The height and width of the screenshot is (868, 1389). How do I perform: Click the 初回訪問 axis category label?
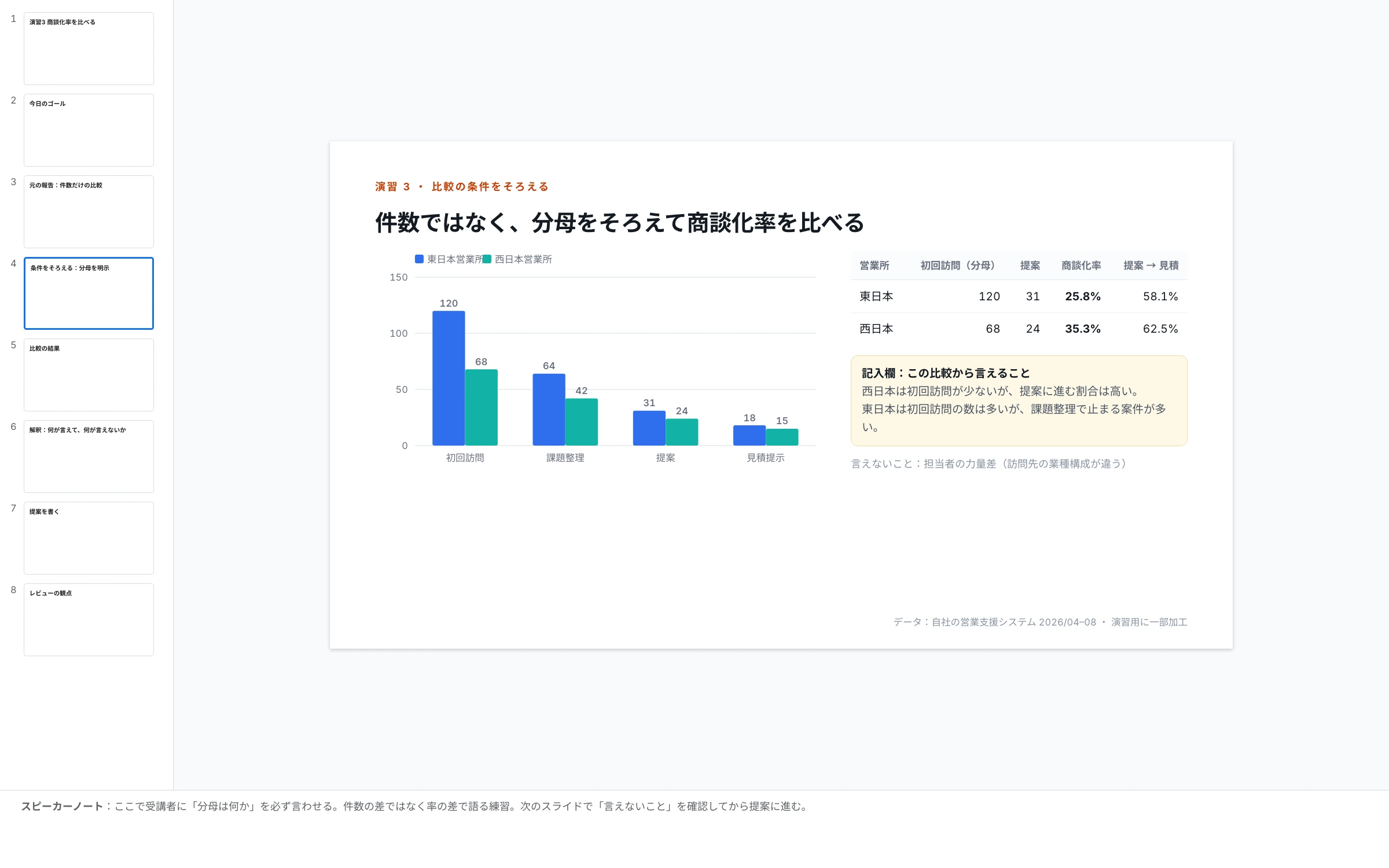(465, 458)
